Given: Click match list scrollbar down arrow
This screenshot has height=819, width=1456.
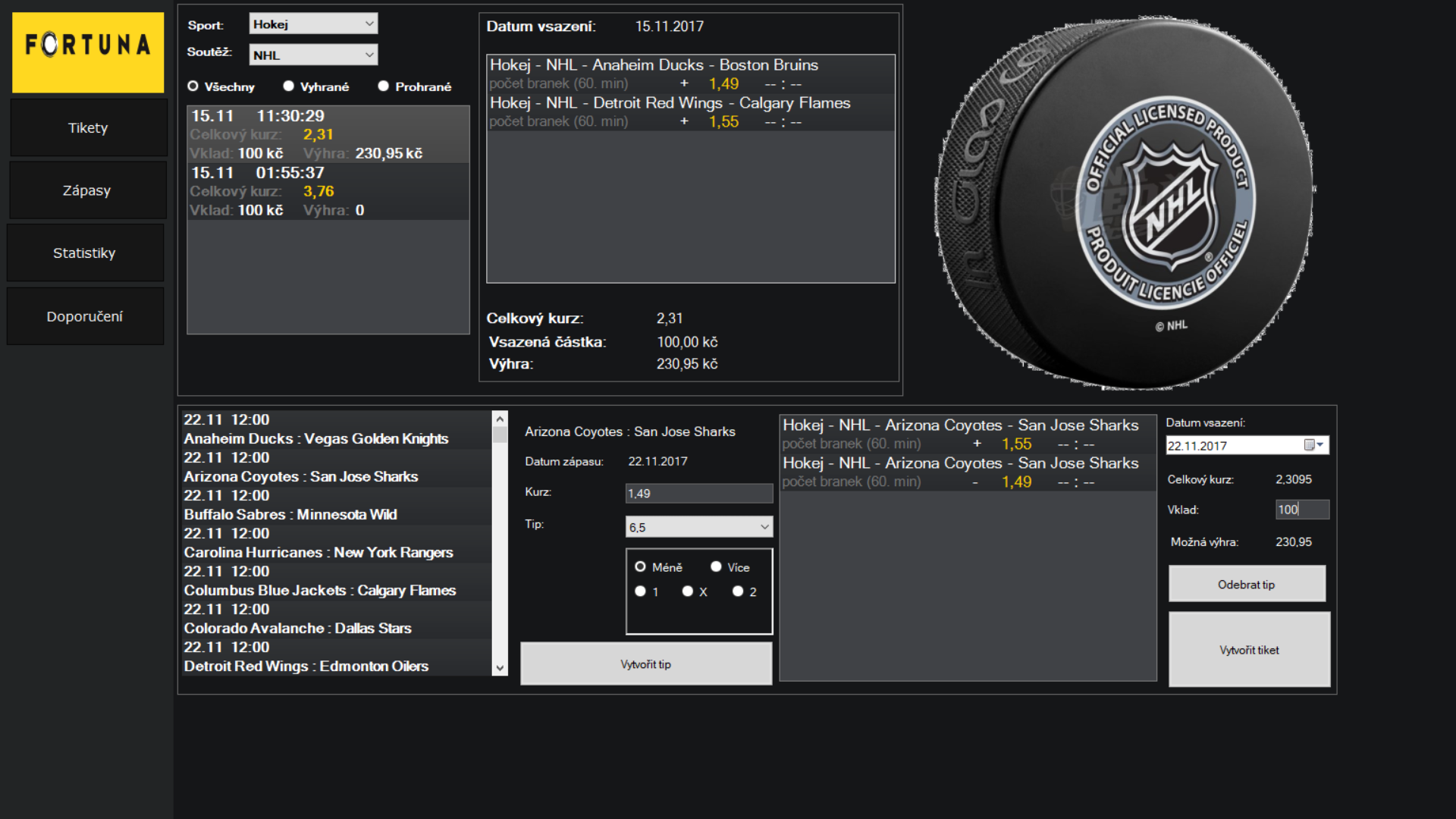Looking at the screenshot, I should click(x=500, y=668).
